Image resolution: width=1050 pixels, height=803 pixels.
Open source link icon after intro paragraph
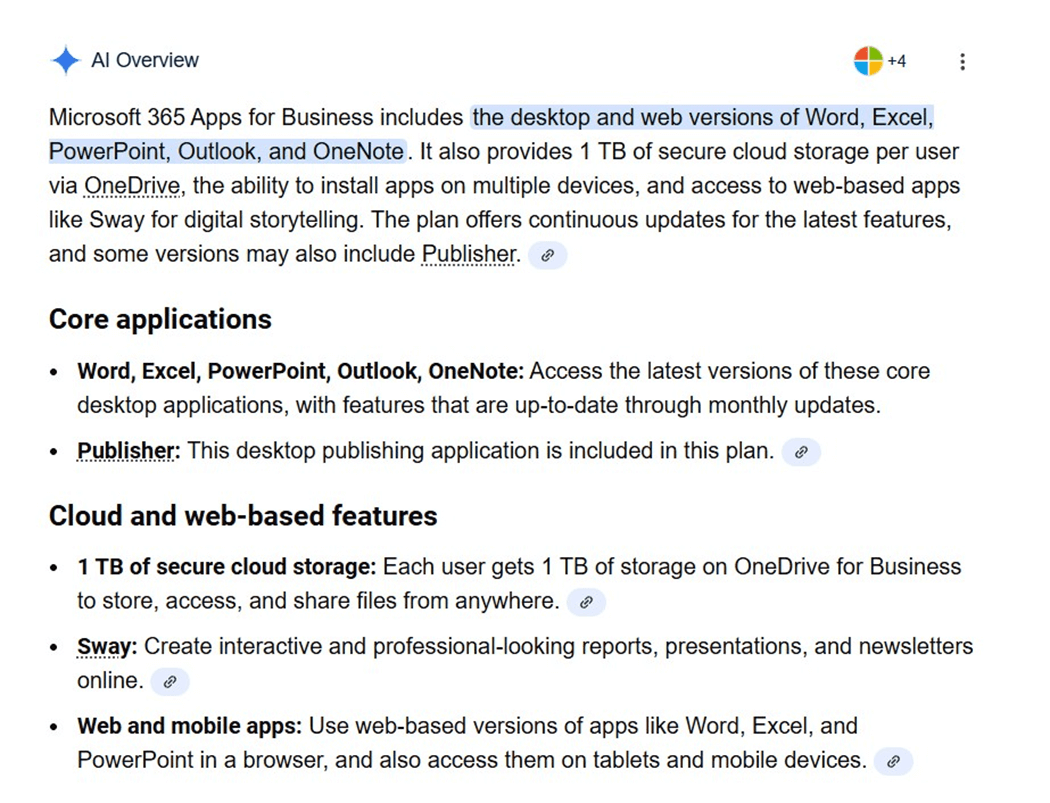pos(547,255)
